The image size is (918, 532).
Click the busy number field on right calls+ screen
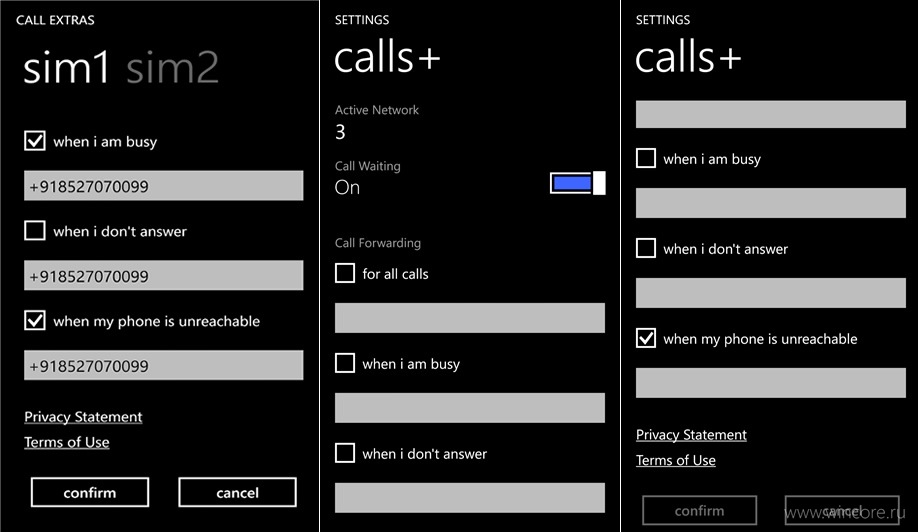click(770, 203)
